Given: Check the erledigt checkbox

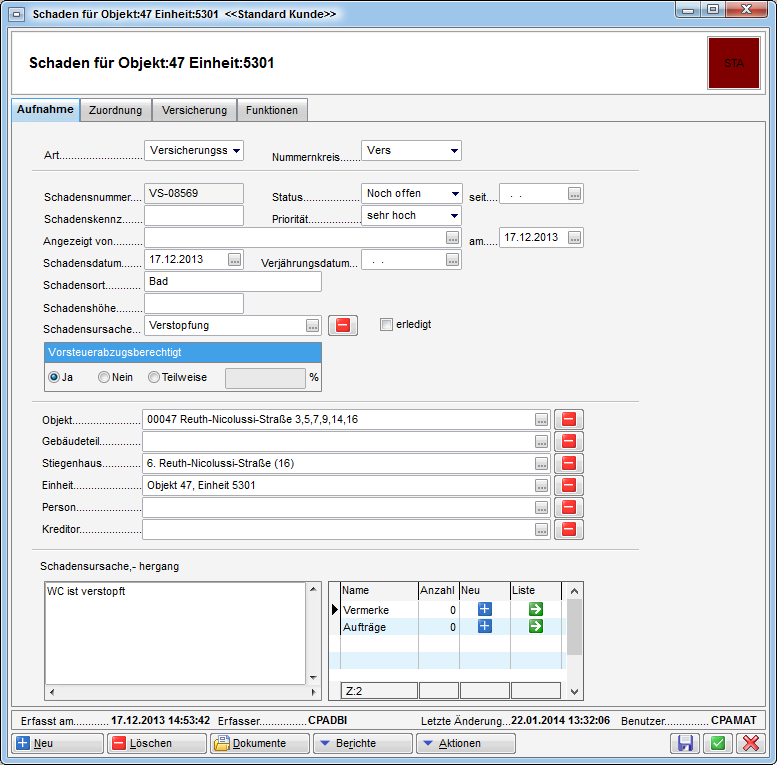Looking at the screenshot, I should pyautogui.click(x=387, y=324).
